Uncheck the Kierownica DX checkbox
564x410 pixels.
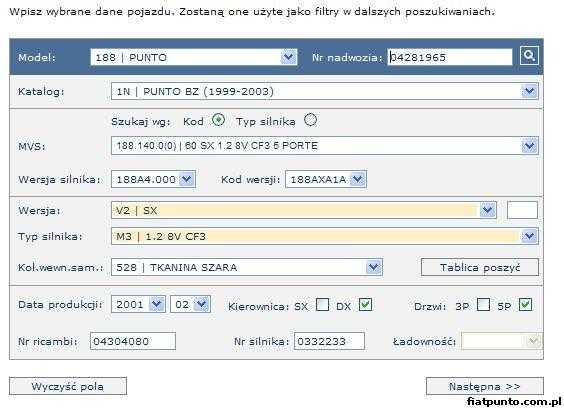click(x=365, y=305)
